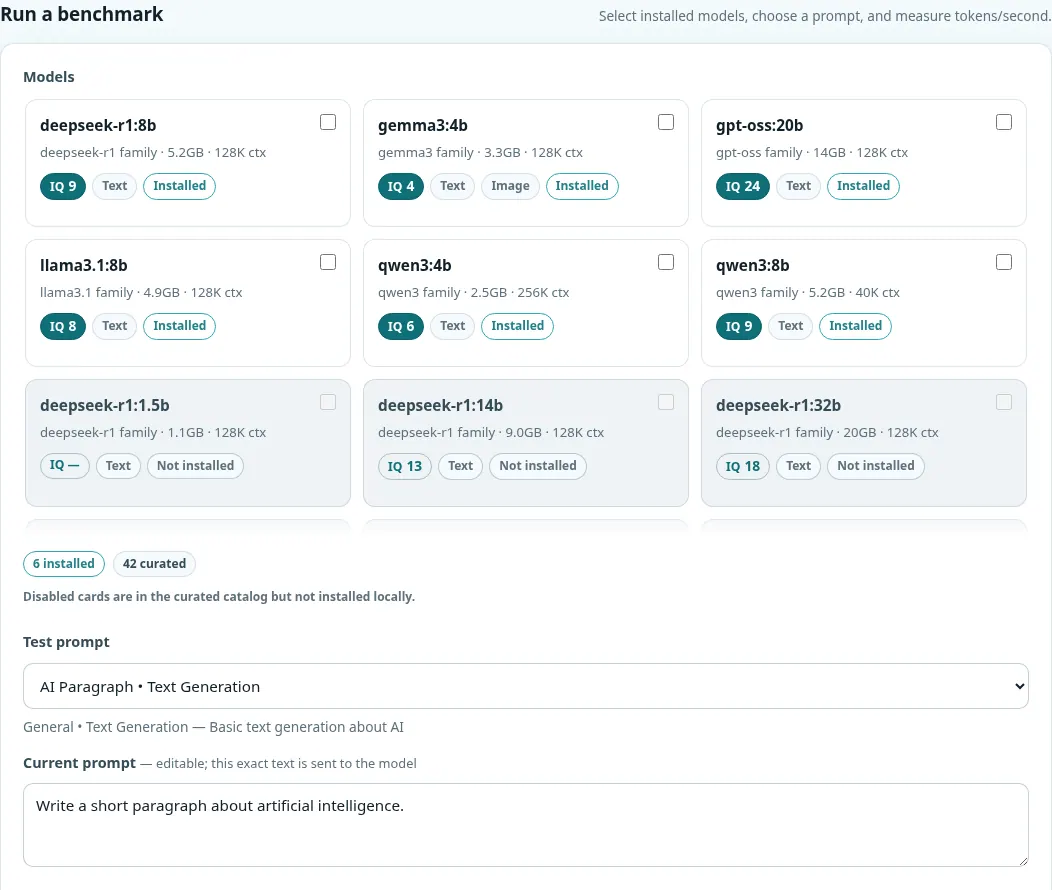
Task: Click Installed tag on qwen3:8b
Action: click(855, 327)
